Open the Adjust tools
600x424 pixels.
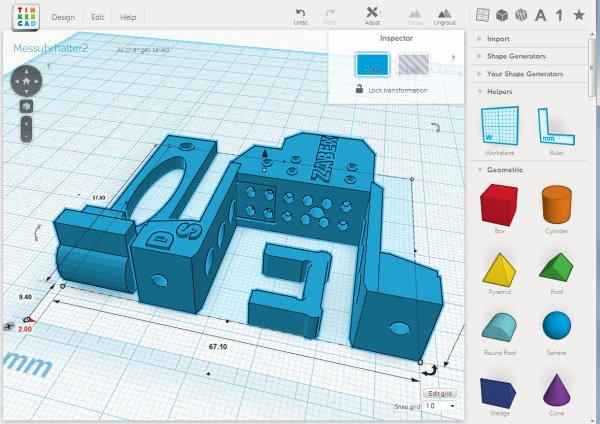[x=372, y=16]
